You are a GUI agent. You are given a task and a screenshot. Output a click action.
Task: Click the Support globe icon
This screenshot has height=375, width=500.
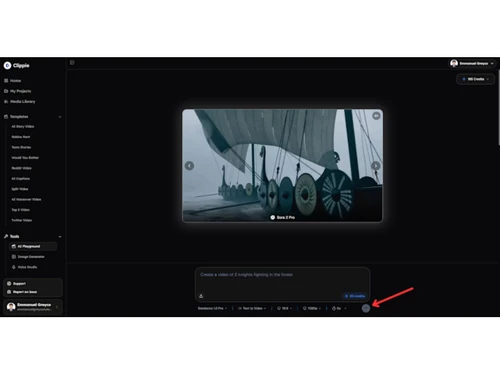(9, 284)
